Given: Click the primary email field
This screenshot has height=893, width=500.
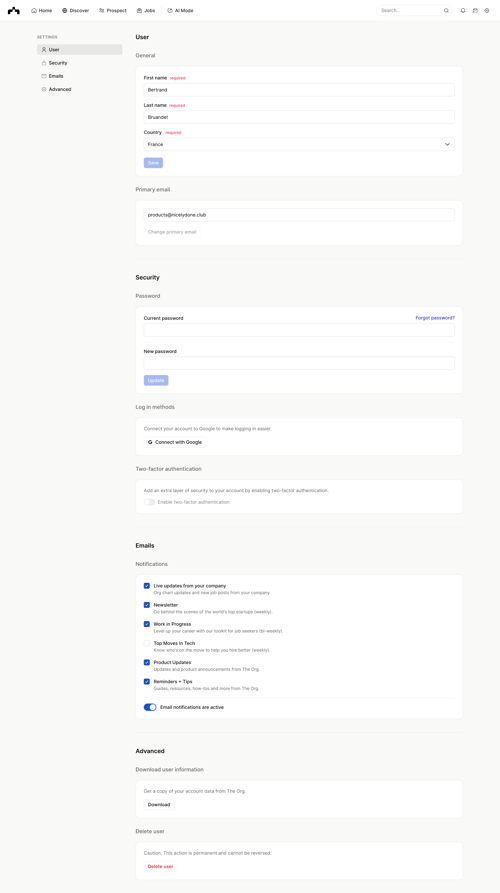Looking at the screenshot, I should tap(299, 215).
